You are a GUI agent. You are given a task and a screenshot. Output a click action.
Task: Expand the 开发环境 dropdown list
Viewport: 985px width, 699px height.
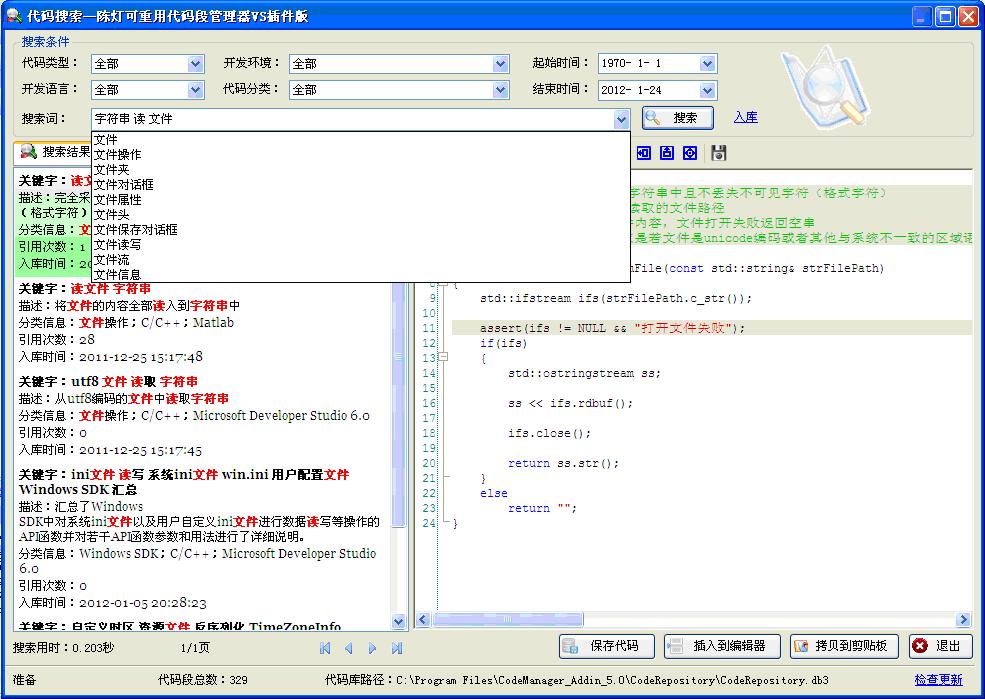coord(501,64)
